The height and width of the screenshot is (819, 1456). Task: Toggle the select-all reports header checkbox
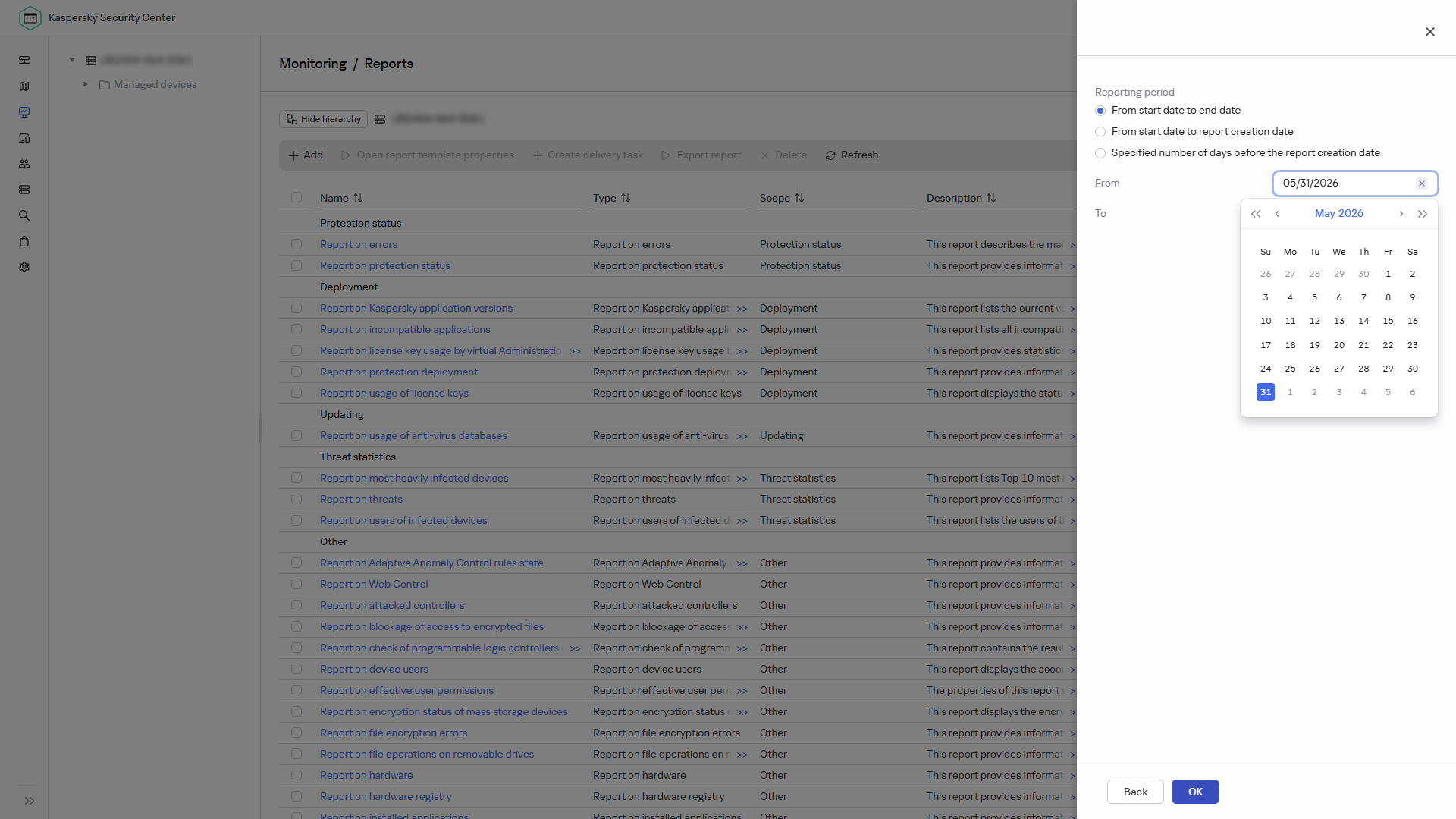297,197
